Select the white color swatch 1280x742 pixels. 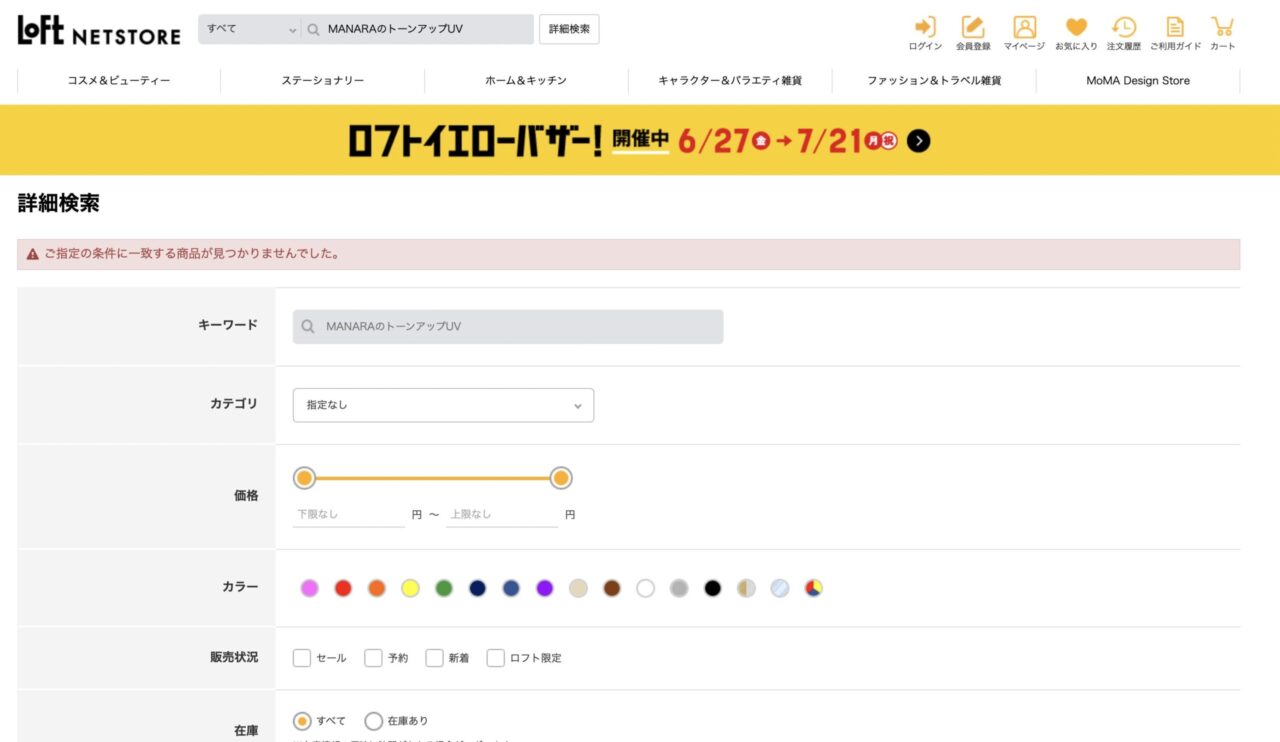pyautogui.click(x=645, y=589)
